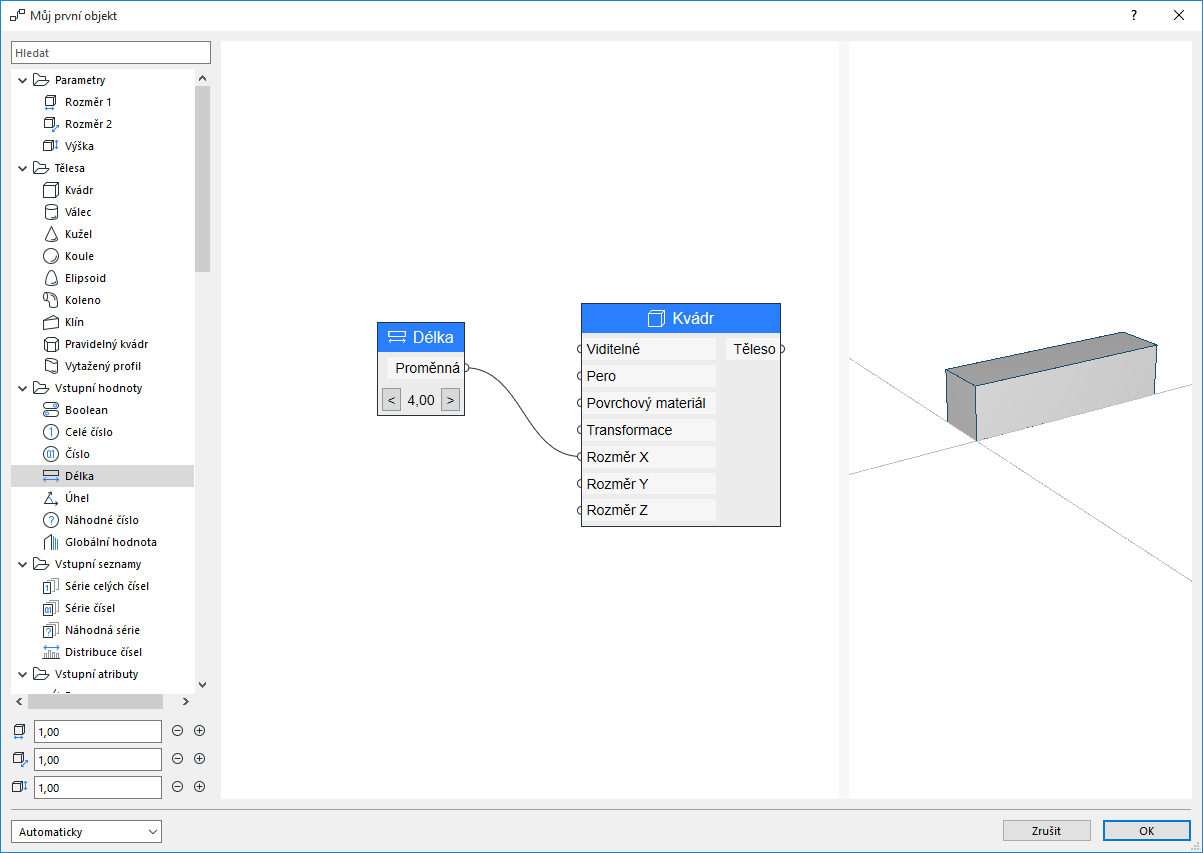Click the first dimension value field

[98, 732]
